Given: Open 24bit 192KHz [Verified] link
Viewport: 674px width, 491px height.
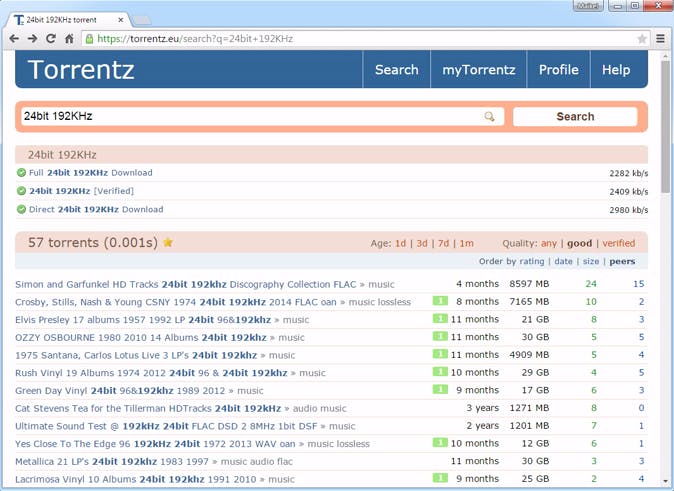Looking at the screenshot, I should [81, 191].
